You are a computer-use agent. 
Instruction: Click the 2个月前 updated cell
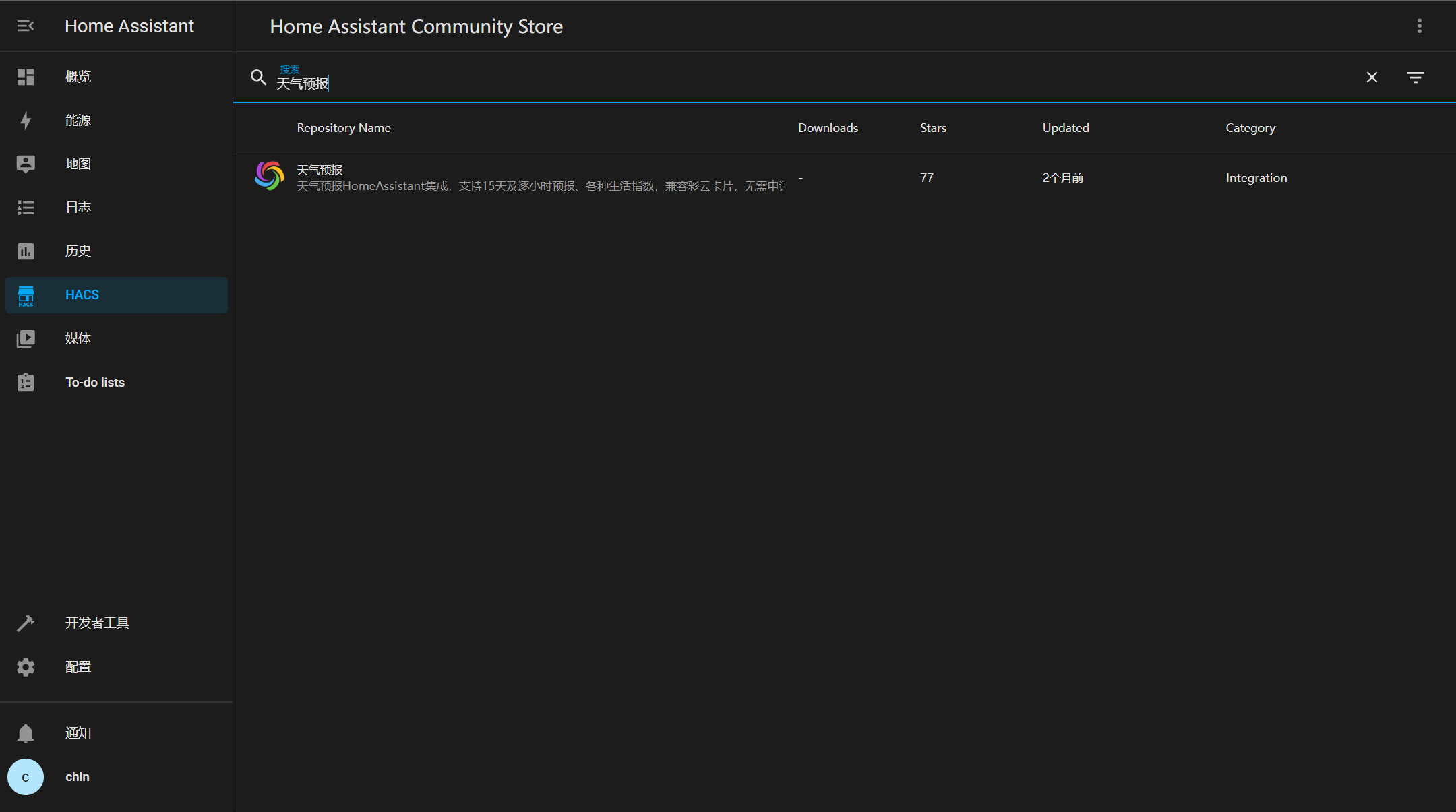[1063, 178]
